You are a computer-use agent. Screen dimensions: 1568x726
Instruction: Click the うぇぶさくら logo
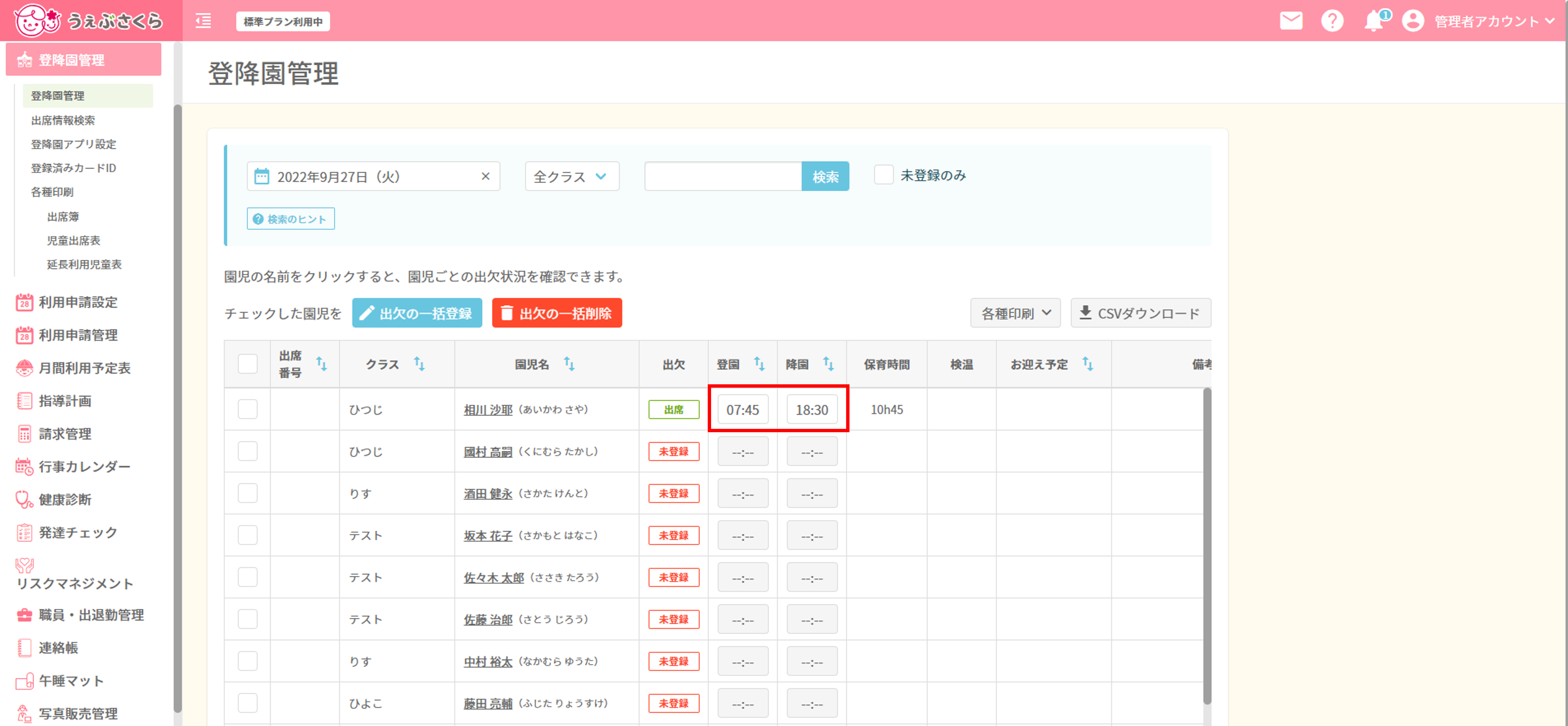pyautogui.click(x=89, y=21)
